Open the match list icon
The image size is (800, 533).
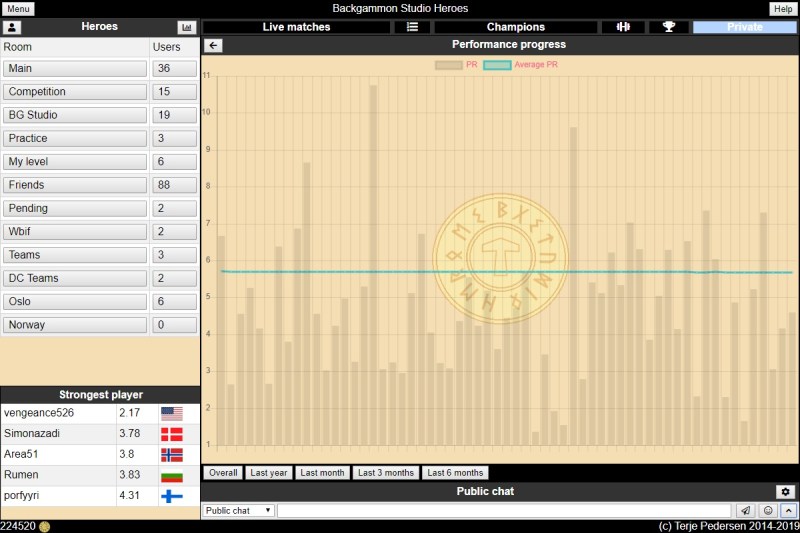(412, 27)
